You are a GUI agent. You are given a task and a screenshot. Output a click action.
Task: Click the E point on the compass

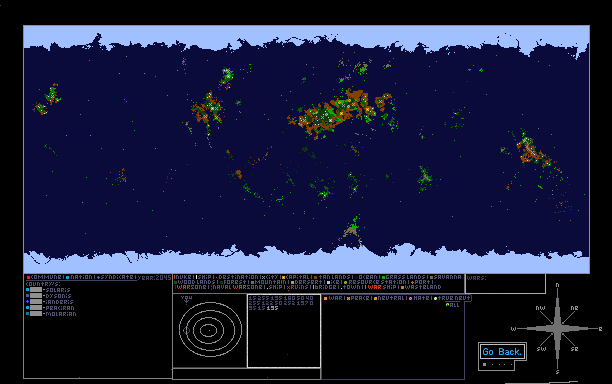click(600, 329)
